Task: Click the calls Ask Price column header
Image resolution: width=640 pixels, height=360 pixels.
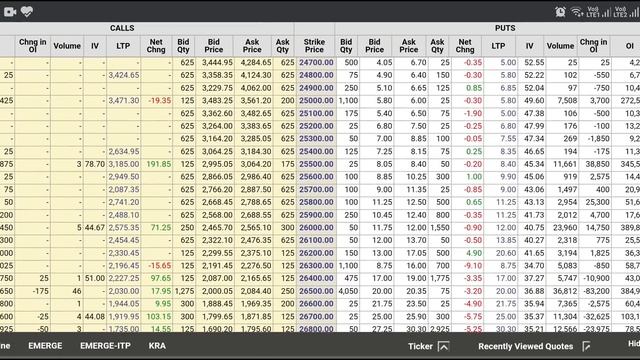Action: pyautogui.click(x=252, y=46)
